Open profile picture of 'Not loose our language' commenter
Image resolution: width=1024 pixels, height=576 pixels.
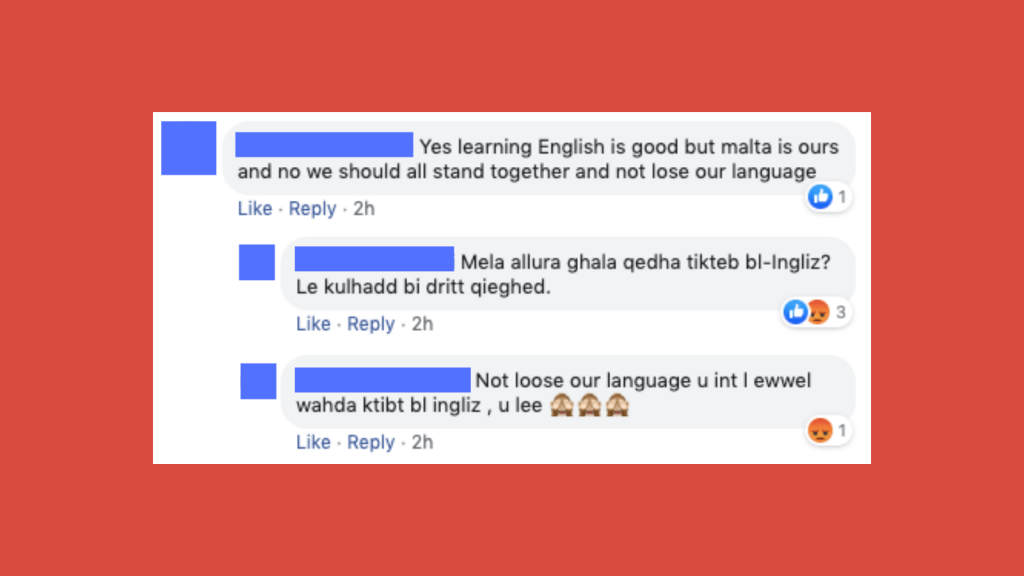(258, 381)
